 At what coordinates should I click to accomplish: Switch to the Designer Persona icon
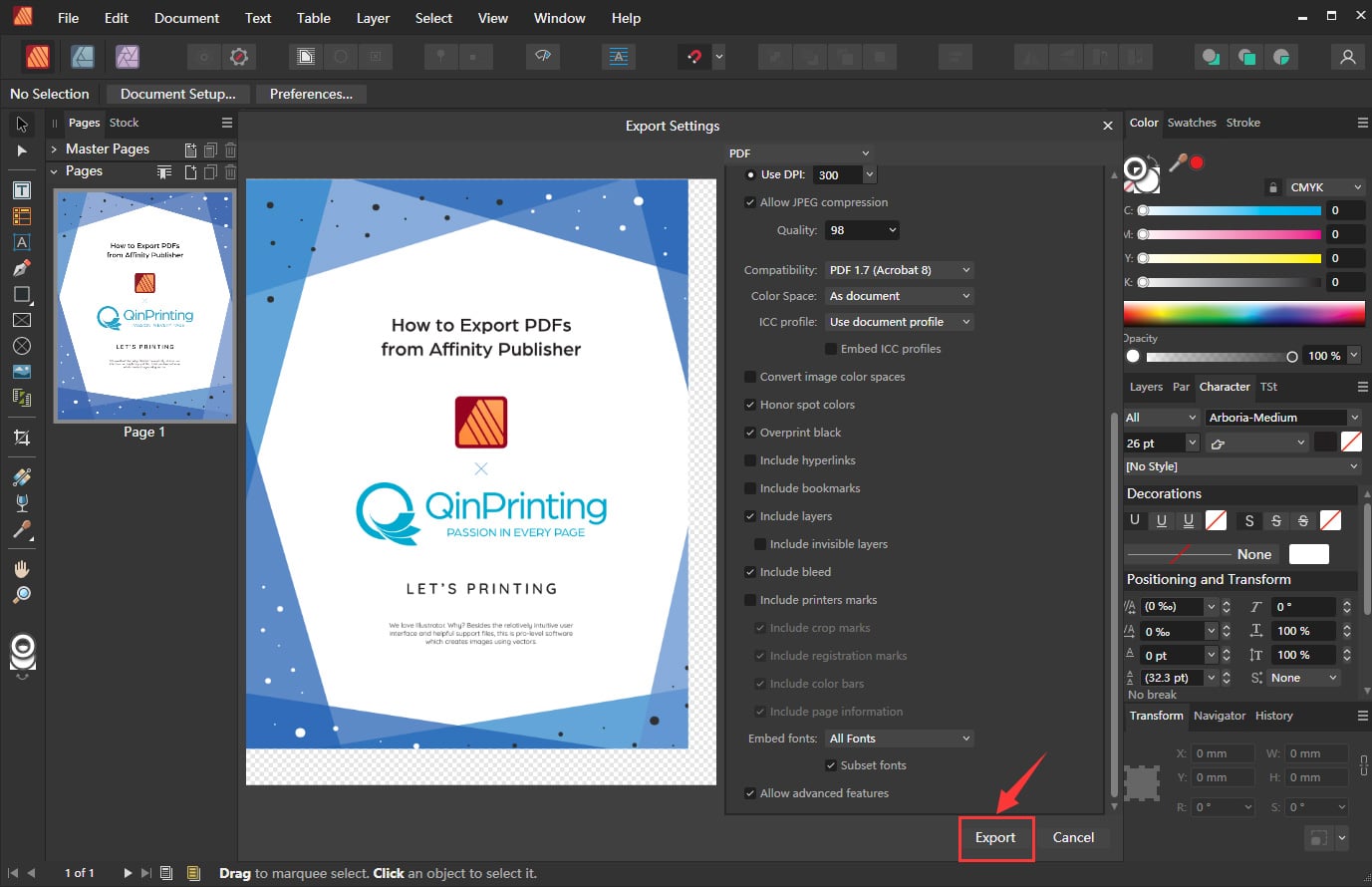[83, 57]
